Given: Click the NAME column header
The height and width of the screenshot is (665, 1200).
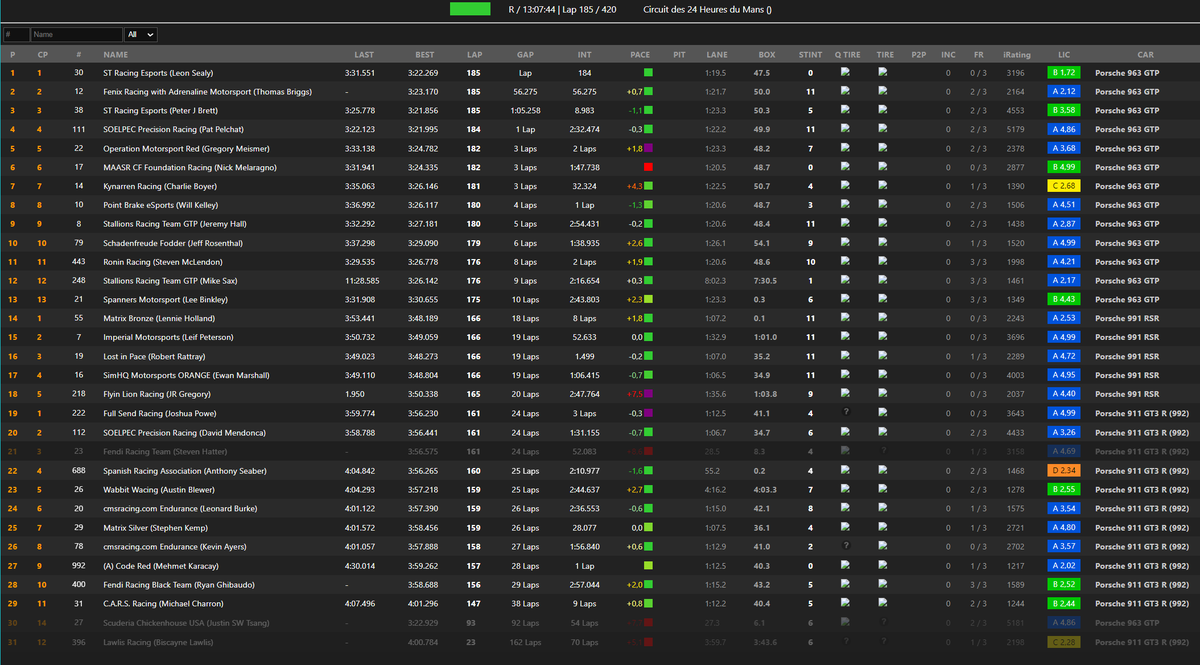Looking at the screenshot, I should click(x=116, y=54).
